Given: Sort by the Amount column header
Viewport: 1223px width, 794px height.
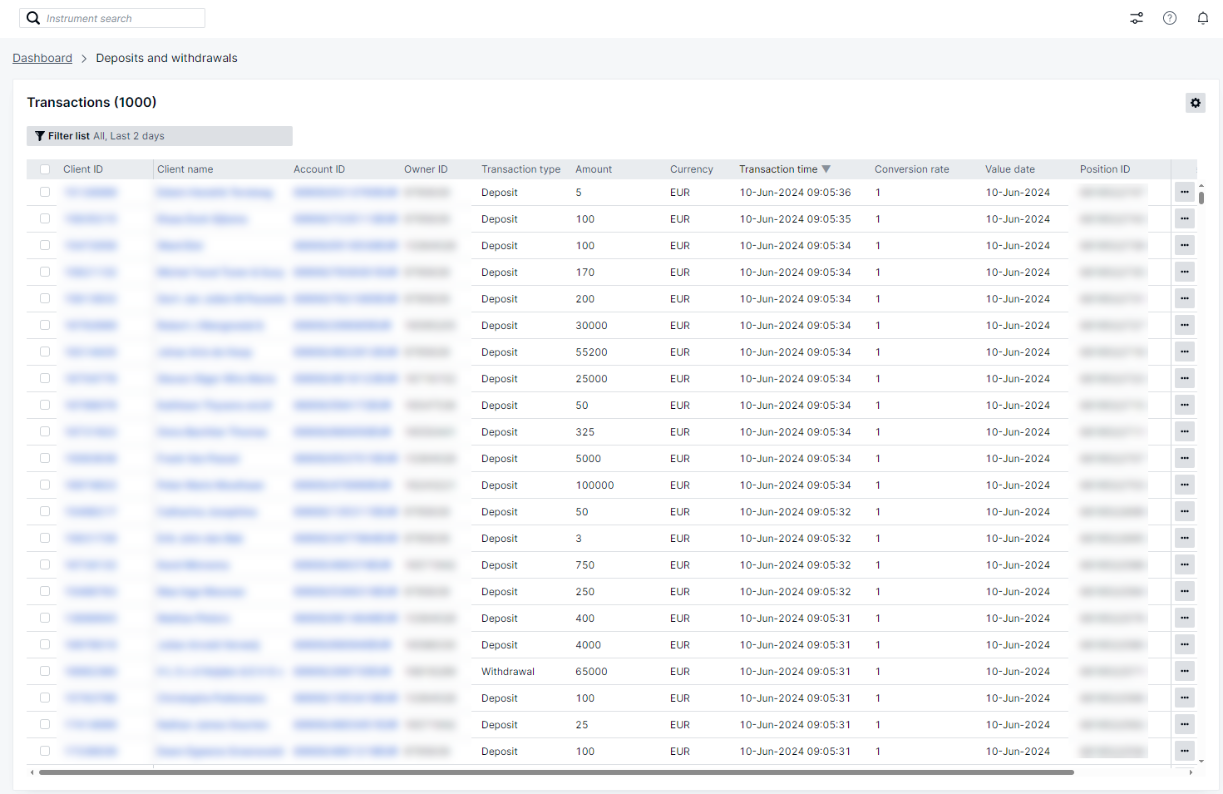Looking at the screenshot, I should 593,169.
